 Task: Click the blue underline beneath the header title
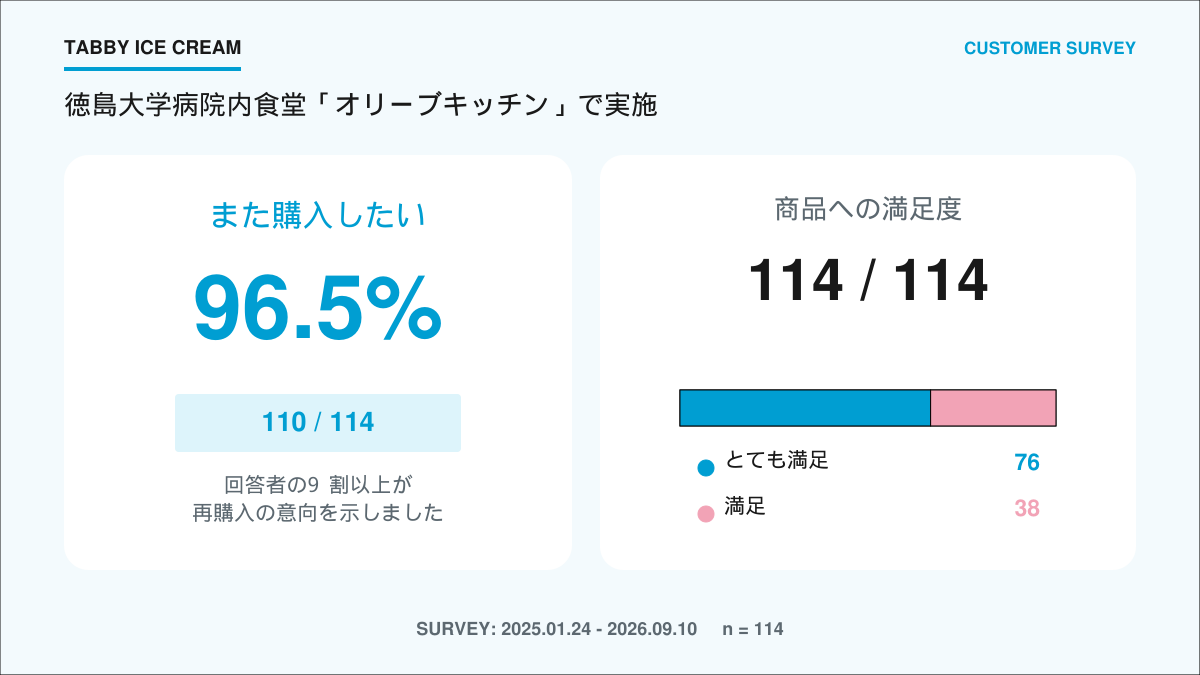point(152,69)
